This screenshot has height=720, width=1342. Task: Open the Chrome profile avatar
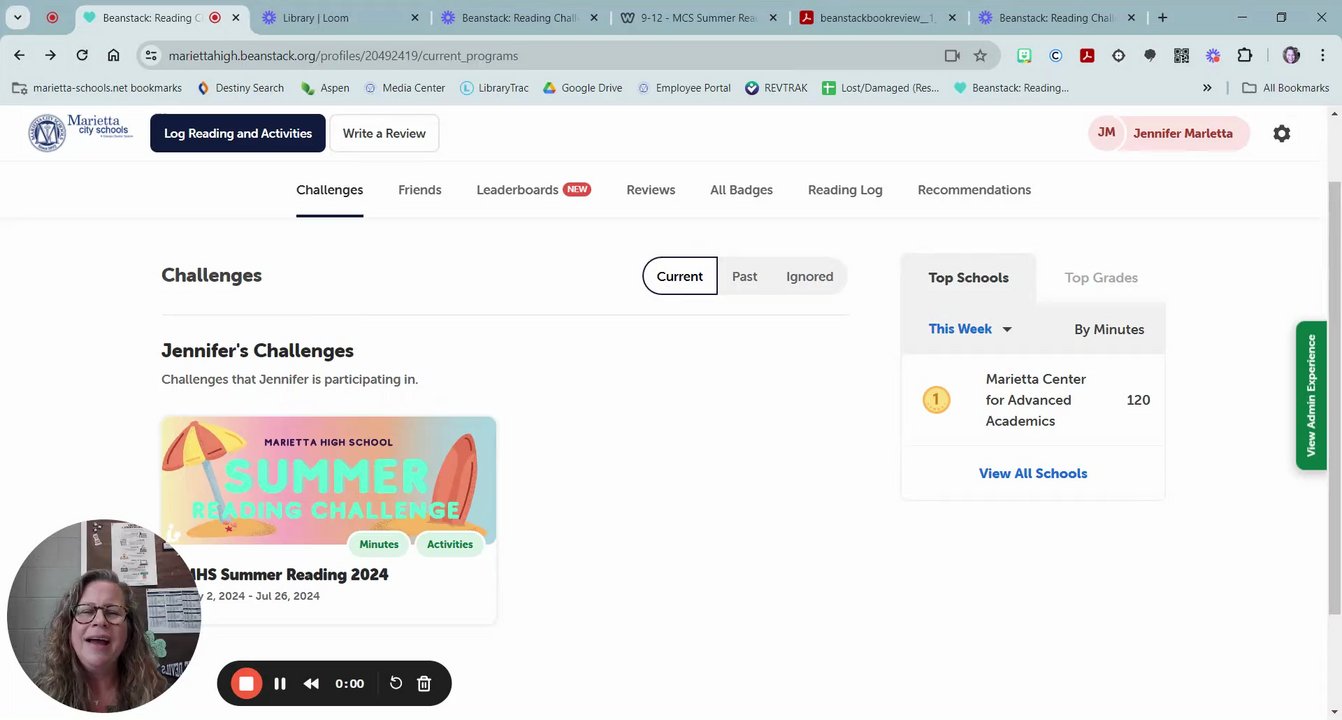pos(1291,56)
